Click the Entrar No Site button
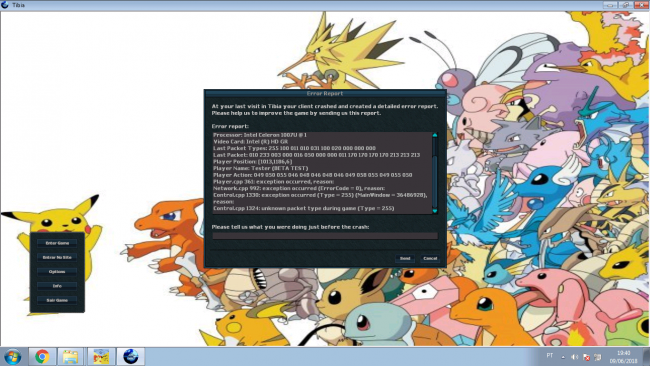Viewport: 650px width, 366px height. (x=57, y=257)
